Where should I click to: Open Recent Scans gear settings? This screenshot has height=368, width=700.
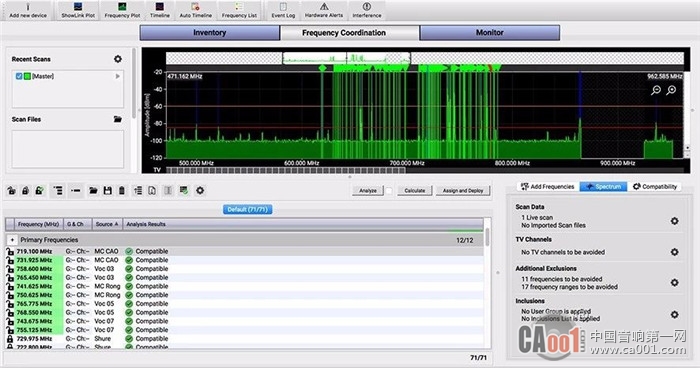[118, 59]
